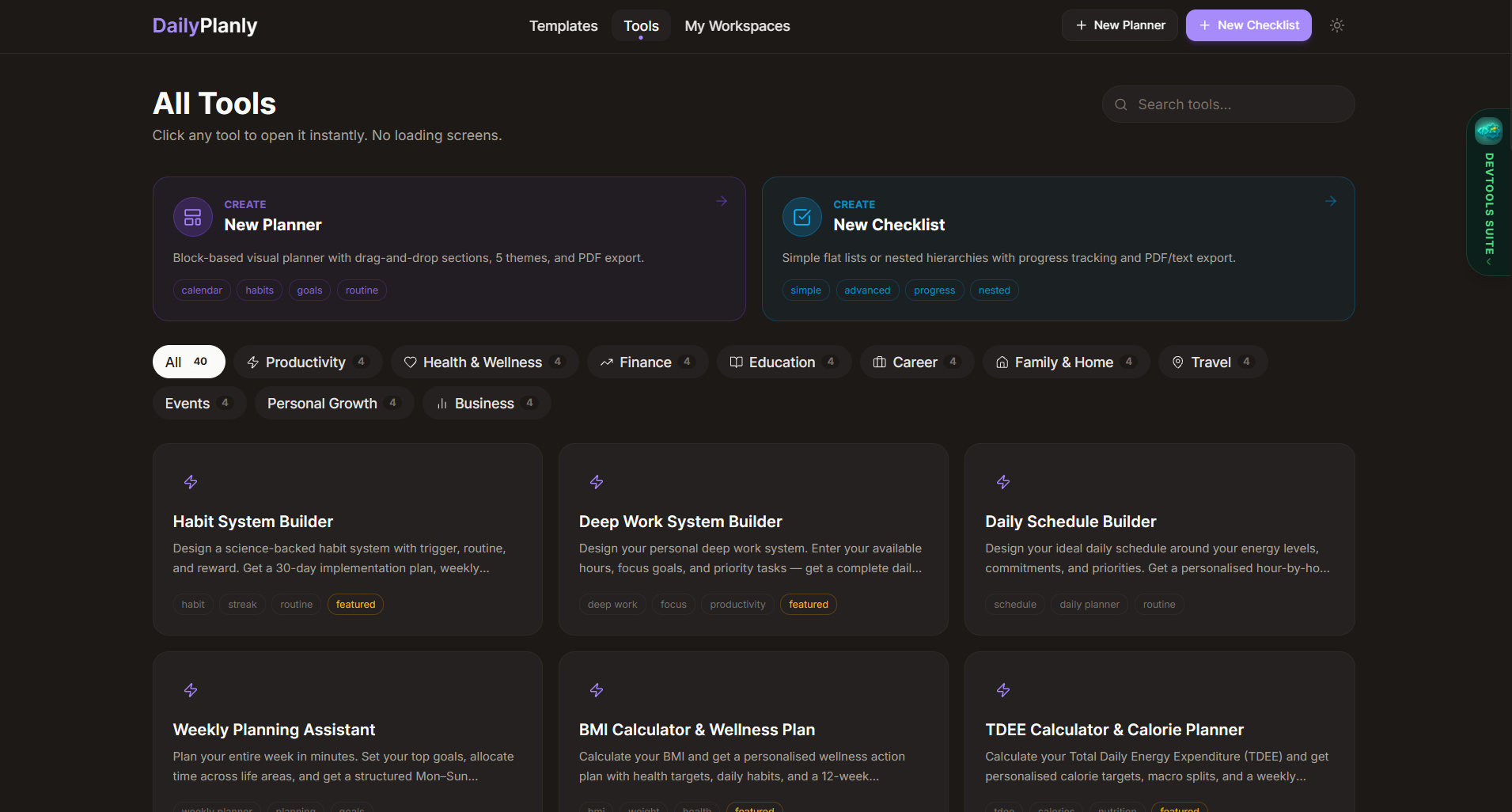The image size is (1512, 812).
Task: Focus the Search tools input field
Action: [x=1228, y=104]
